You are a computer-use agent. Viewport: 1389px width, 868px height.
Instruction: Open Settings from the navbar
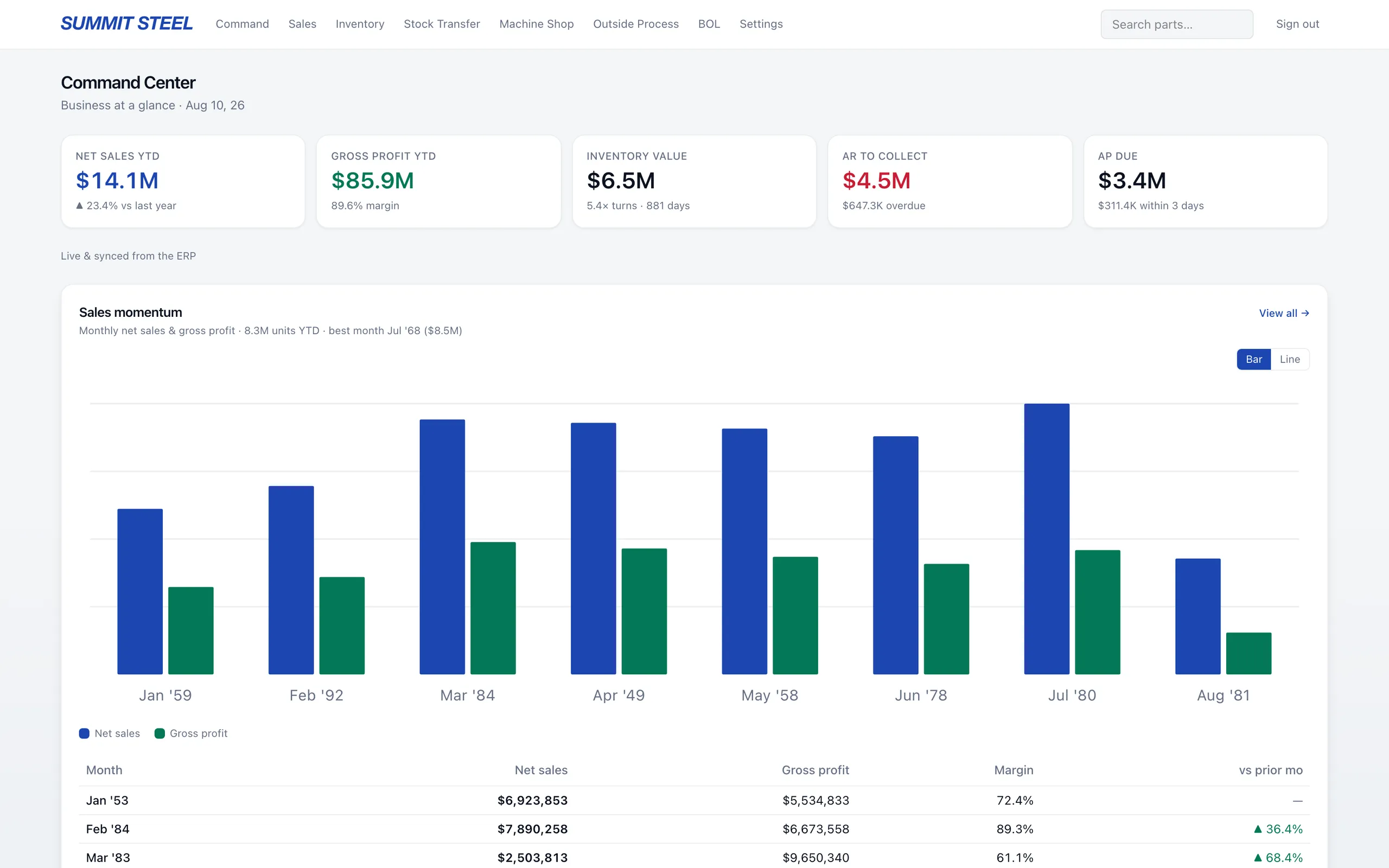click(761, 24)
